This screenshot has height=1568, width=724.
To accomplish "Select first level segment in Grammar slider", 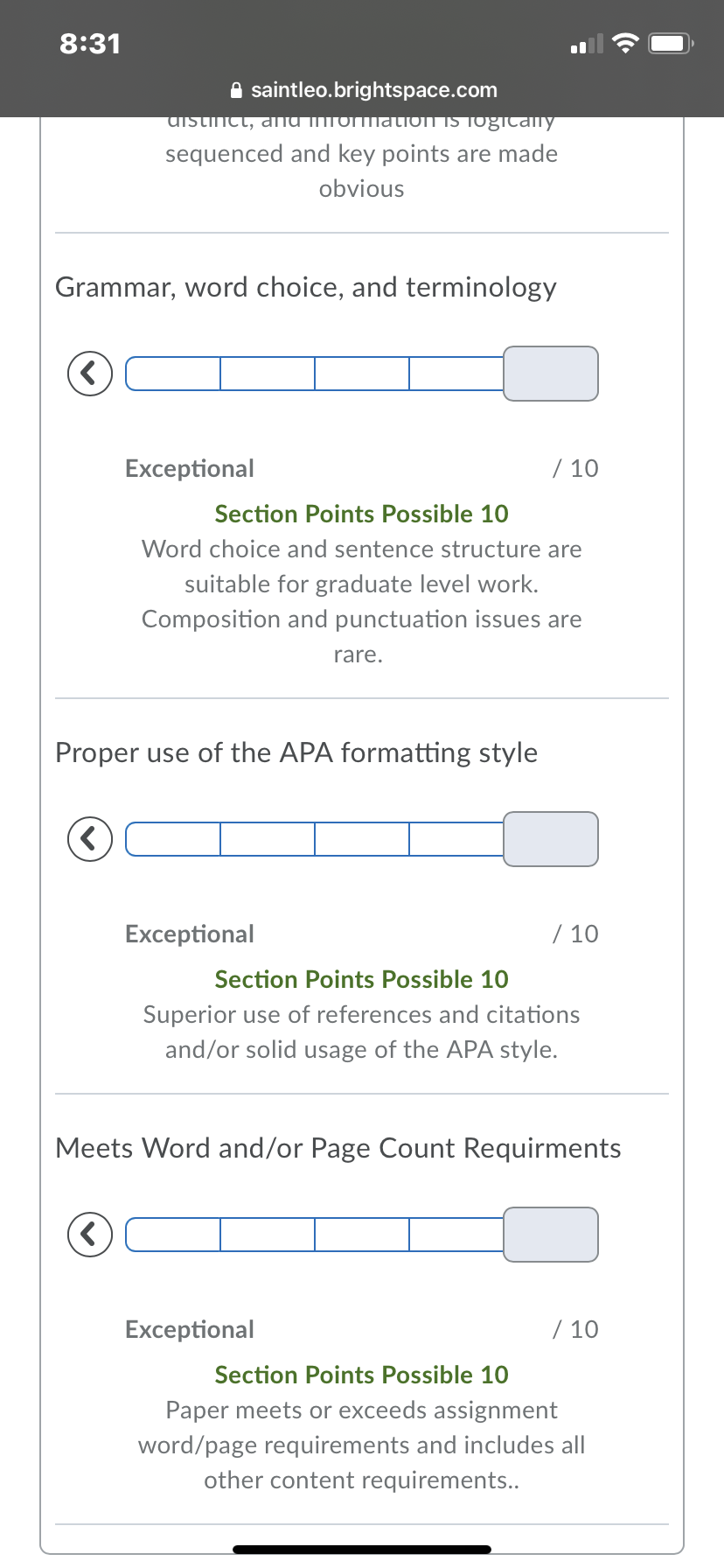I will pos(173,374).
